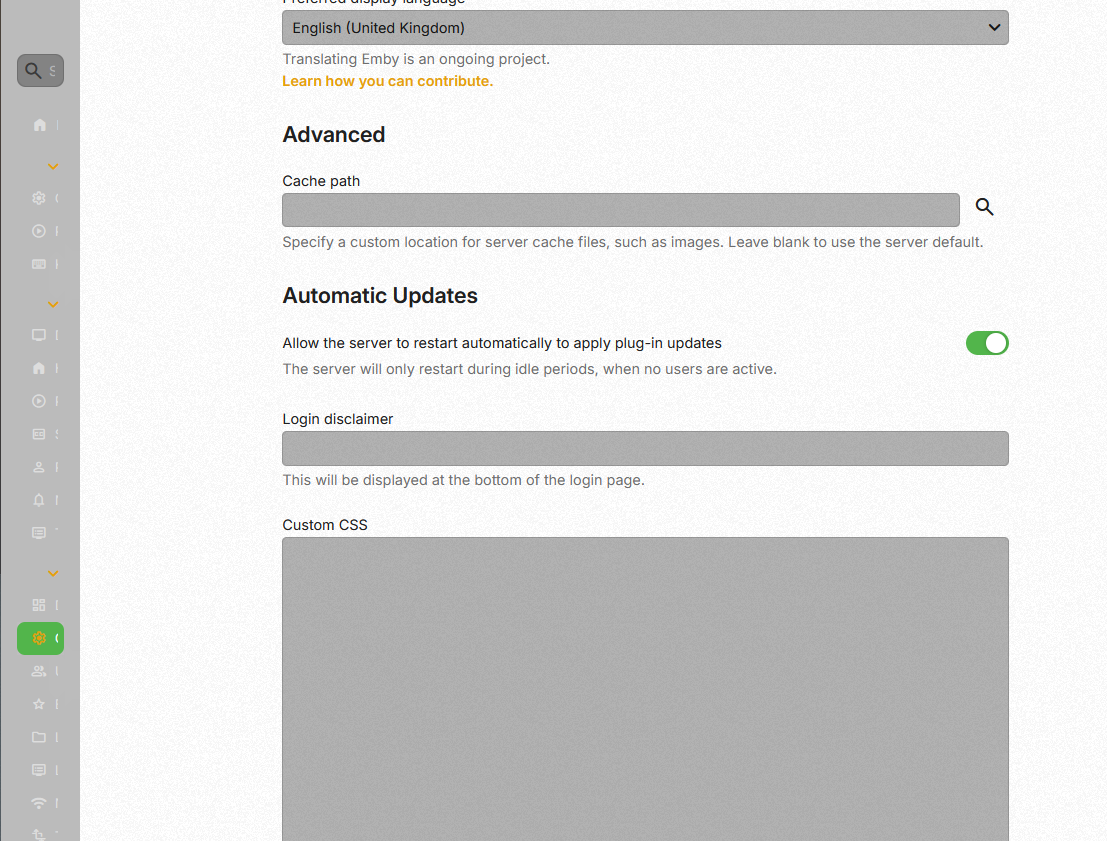Viewport: 1107px width, 841px height.
Task: Open the transcoding arrows icon at the sidebar bottom
Action: [x=39, y=835]
